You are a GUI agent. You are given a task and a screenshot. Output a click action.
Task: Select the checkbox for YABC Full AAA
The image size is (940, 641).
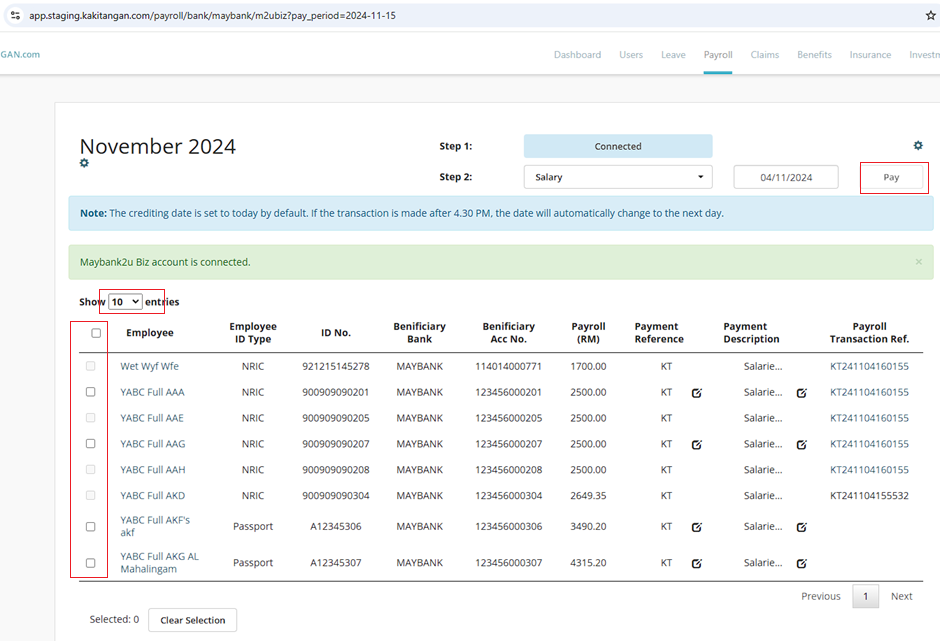tap(91, 392)
